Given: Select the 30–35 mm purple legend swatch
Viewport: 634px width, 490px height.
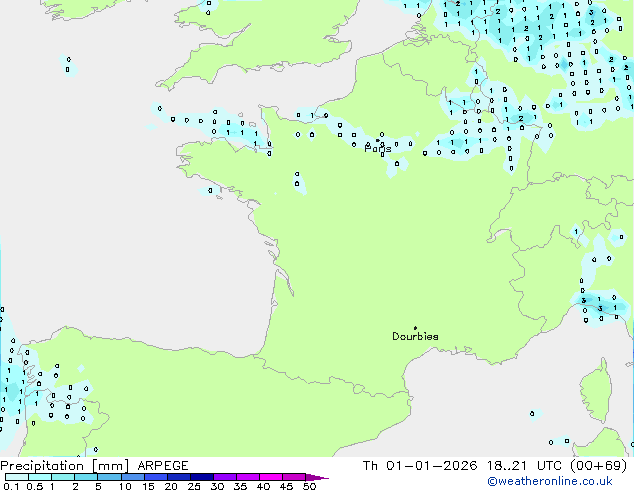Looking at the screenshot, I should pos(225,477).
